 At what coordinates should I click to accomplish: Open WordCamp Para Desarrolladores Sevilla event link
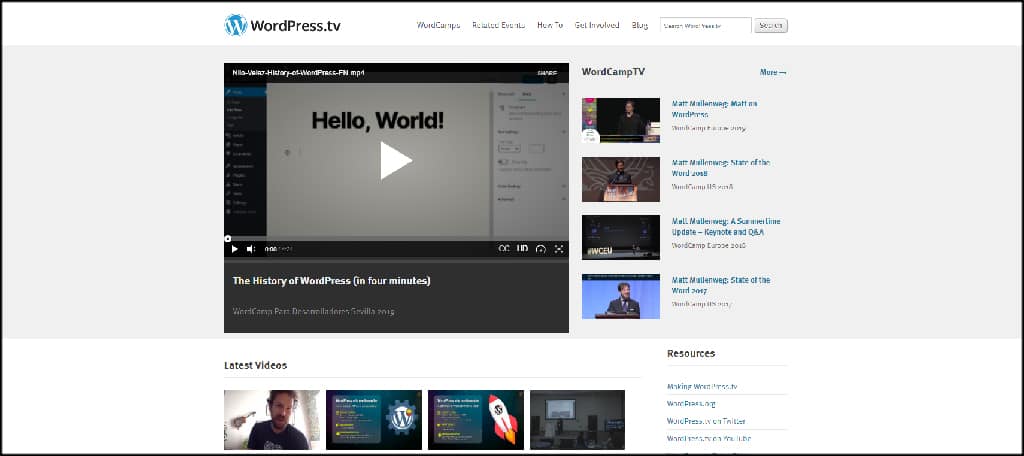(313, 311)
